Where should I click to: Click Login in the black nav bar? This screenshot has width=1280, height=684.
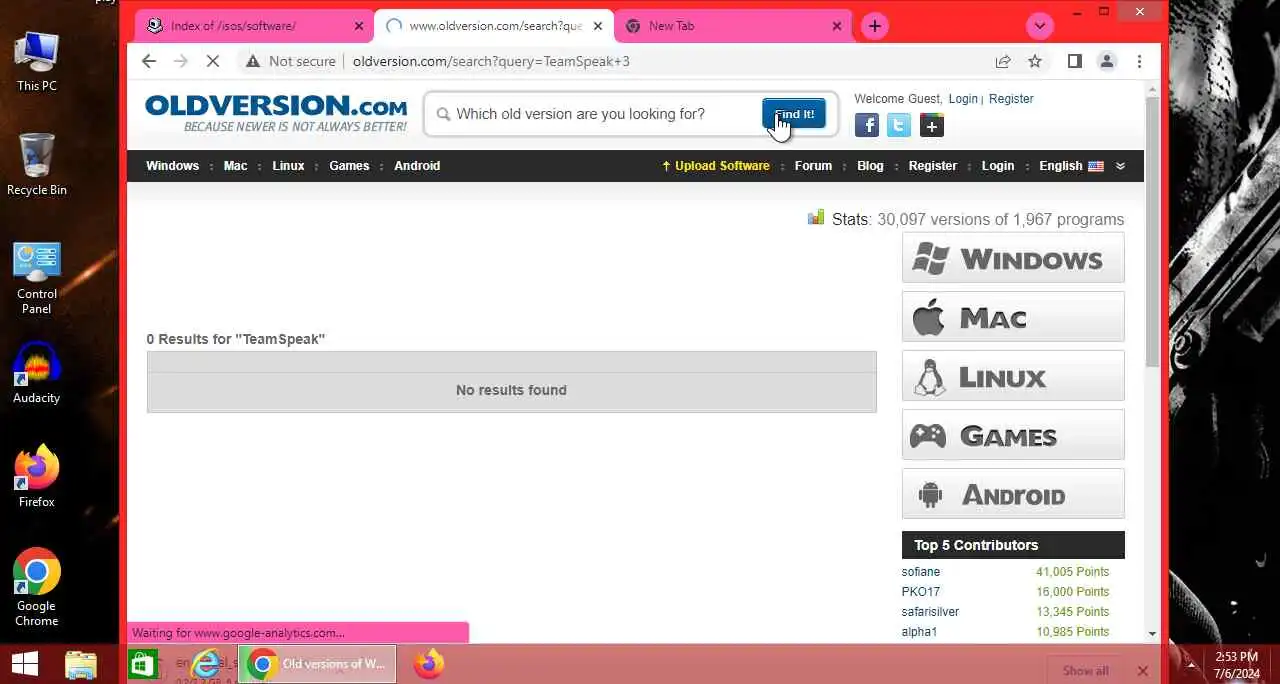pyautogui.click(x=998, y=166)
